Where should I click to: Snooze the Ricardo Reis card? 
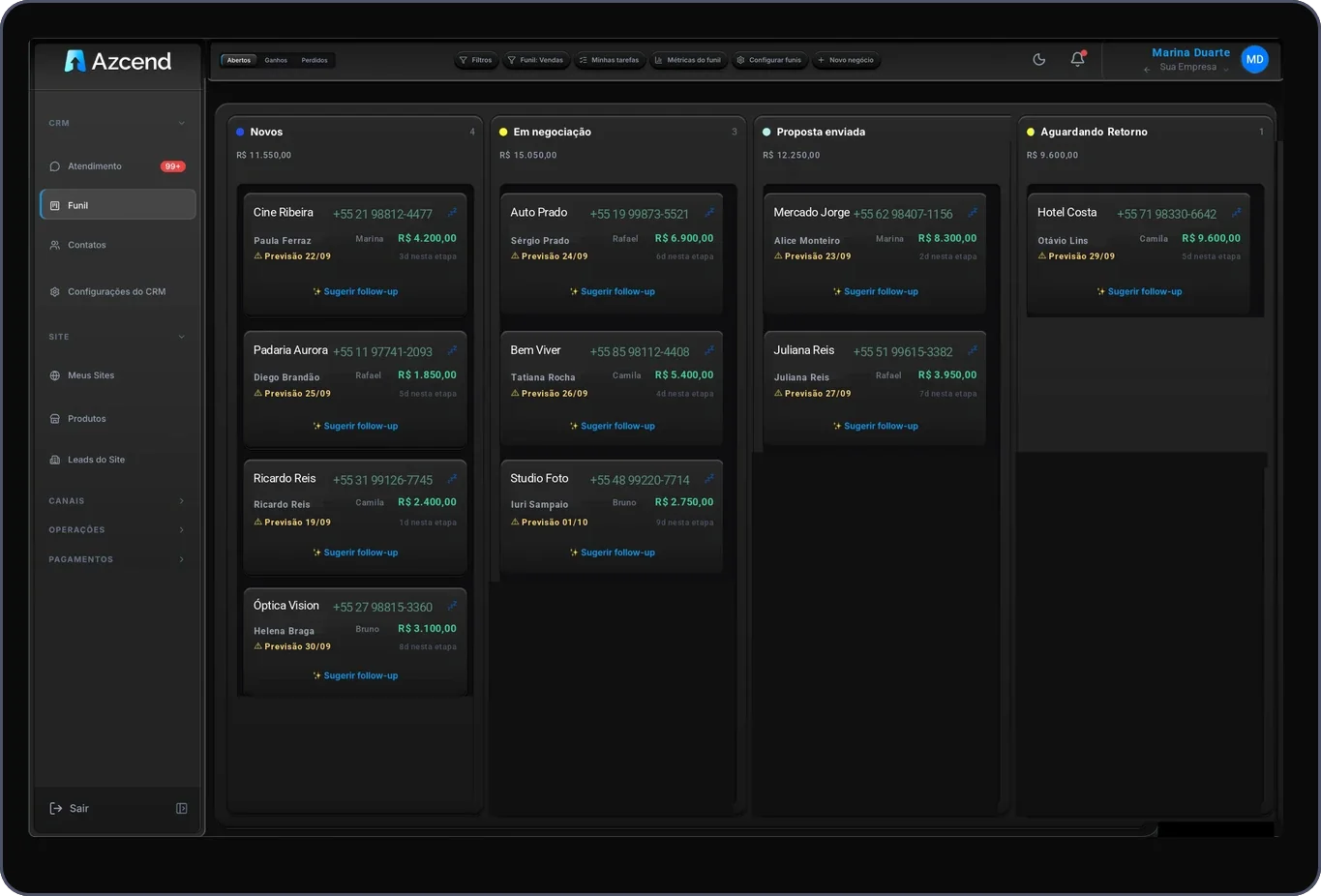[452, 479]
